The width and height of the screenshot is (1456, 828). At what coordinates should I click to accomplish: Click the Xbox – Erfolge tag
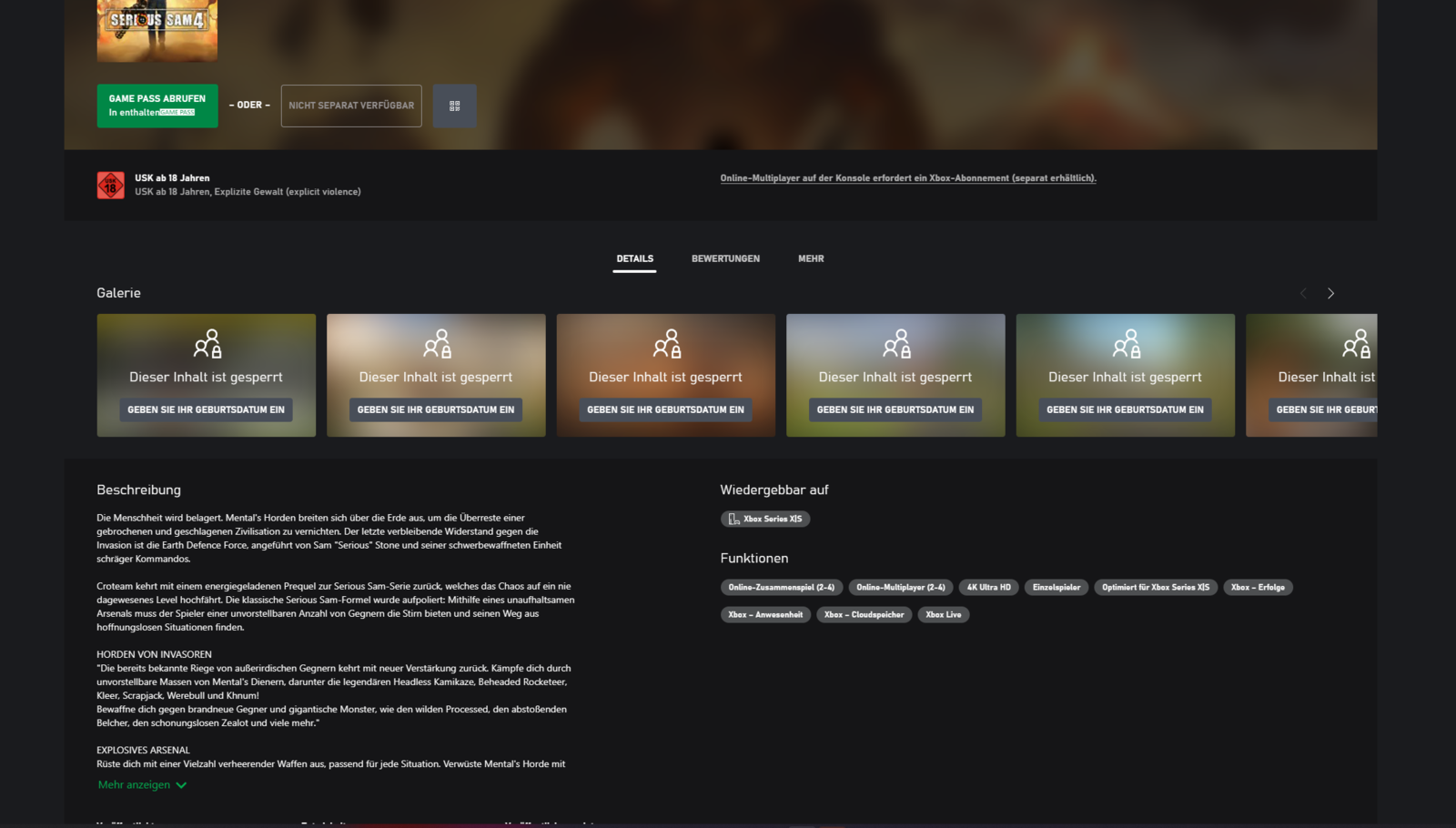click(1258, 588)
